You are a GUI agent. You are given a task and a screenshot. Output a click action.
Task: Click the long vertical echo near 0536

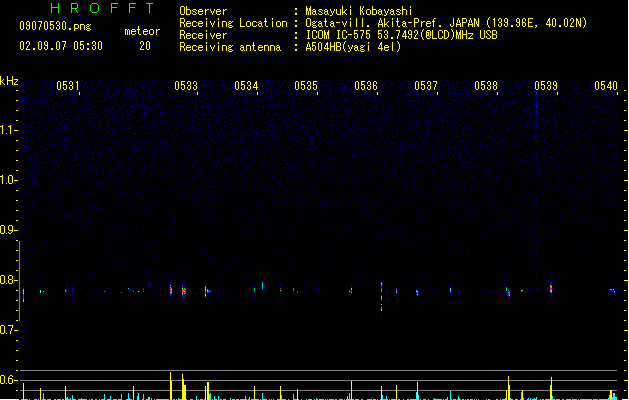tap(381, 298)
